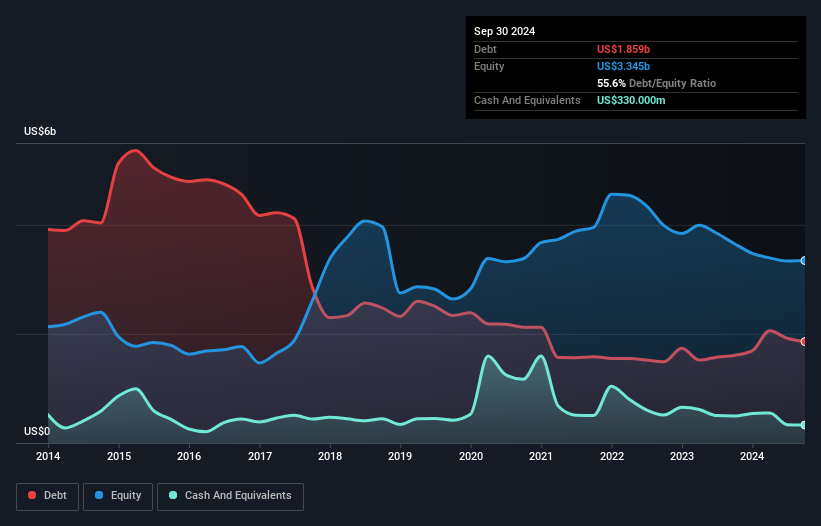Click the 2017 x-axis label
The width and height of the screenshot is (821, 526).
point(260,456)
